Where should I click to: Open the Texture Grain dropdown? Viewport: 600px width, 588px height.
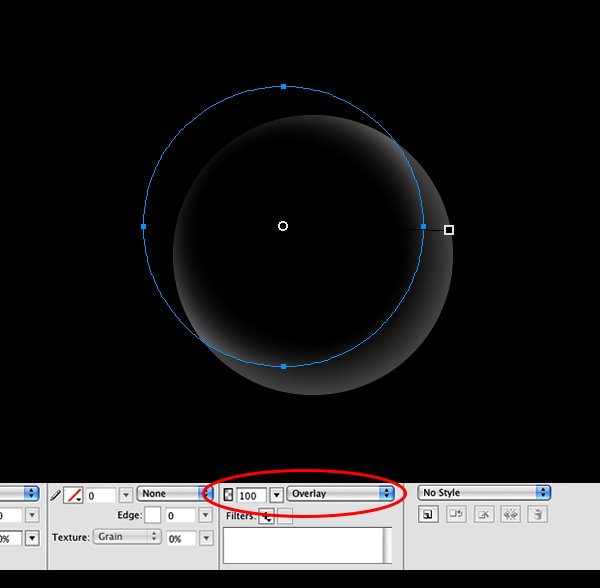pyautogui.click(x=127, y=537)
